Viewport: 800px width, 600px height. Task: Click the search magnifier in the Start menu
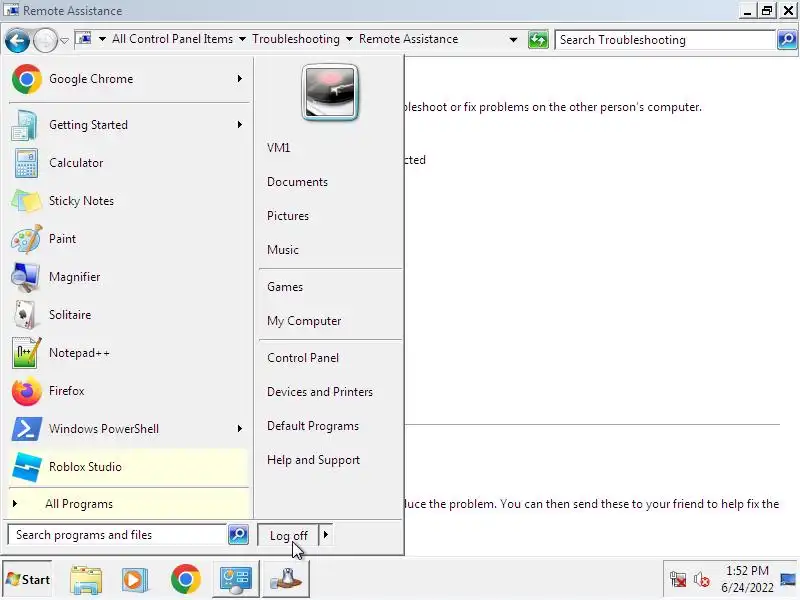pyautogui.click(x=238, y=535)
